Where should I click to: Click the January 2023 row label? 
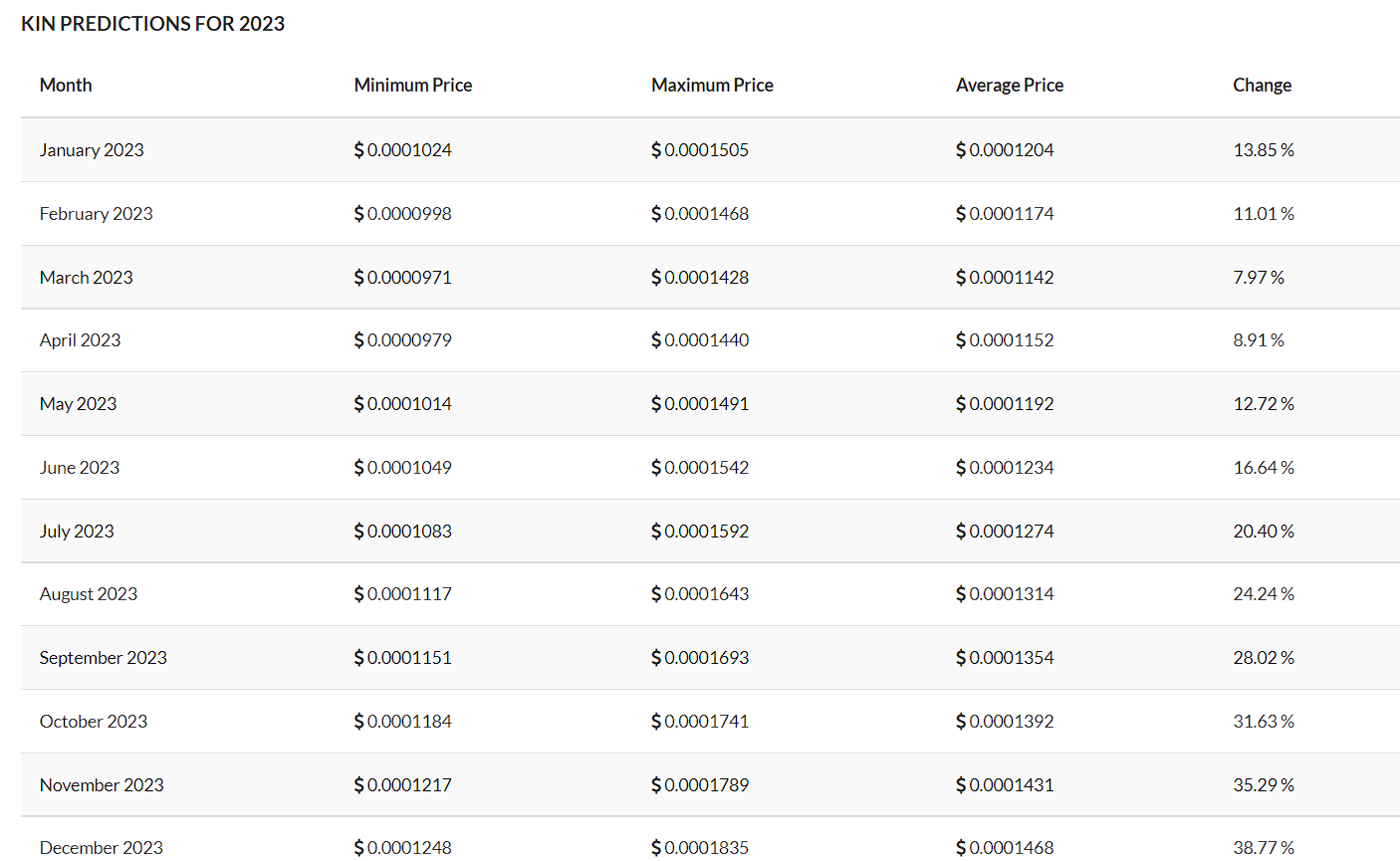tap(92, 149)
